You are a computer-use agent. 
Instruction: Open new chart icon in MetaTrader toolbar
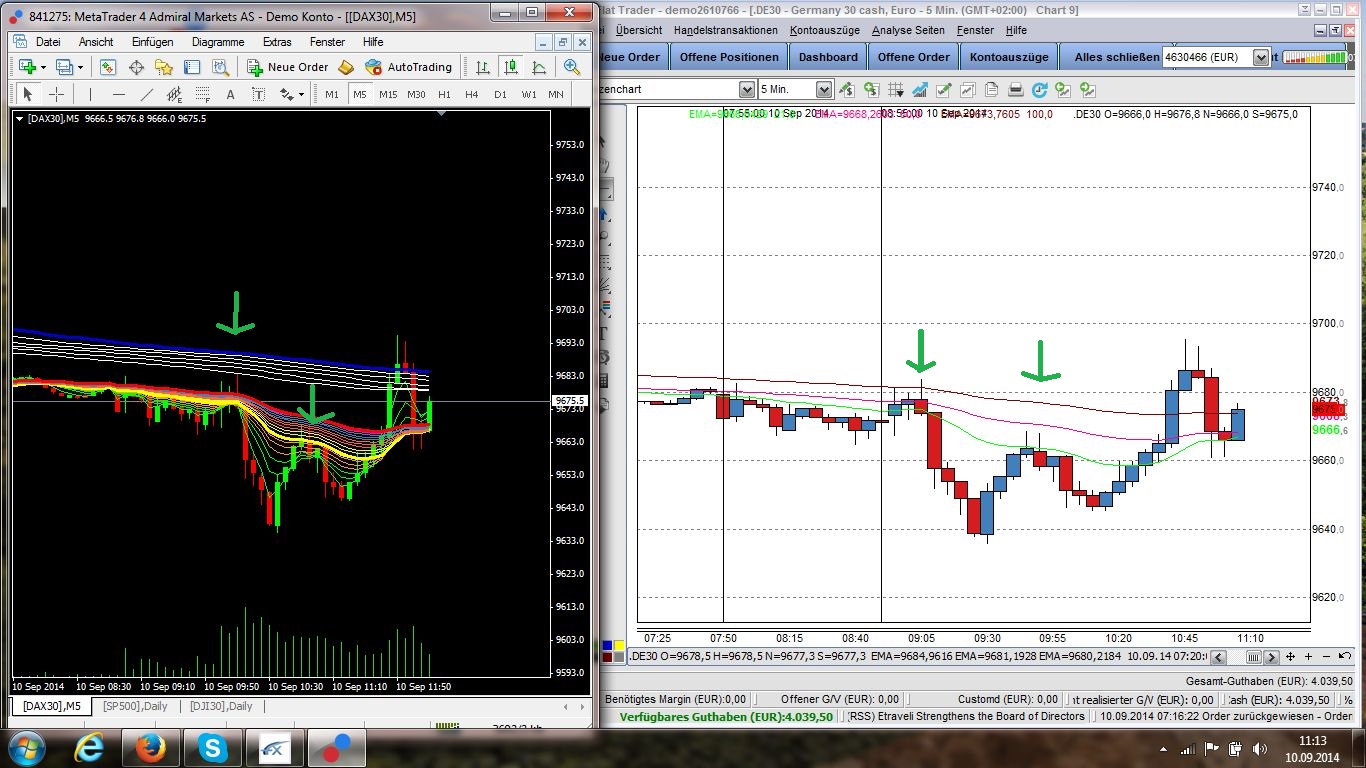tap(27, 67)
